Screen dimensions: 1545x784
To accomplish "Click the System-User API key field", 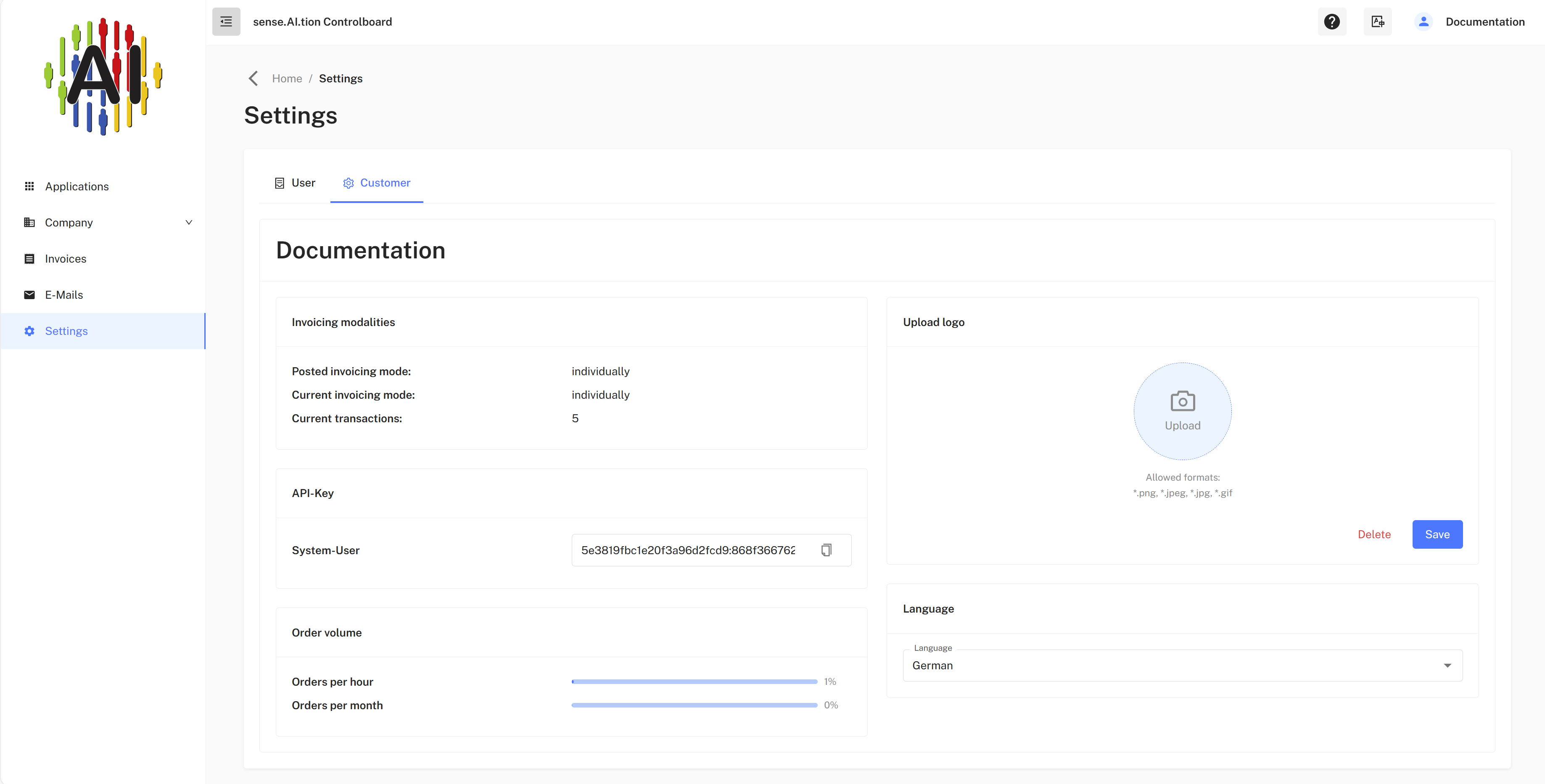I will click(711, 550).
